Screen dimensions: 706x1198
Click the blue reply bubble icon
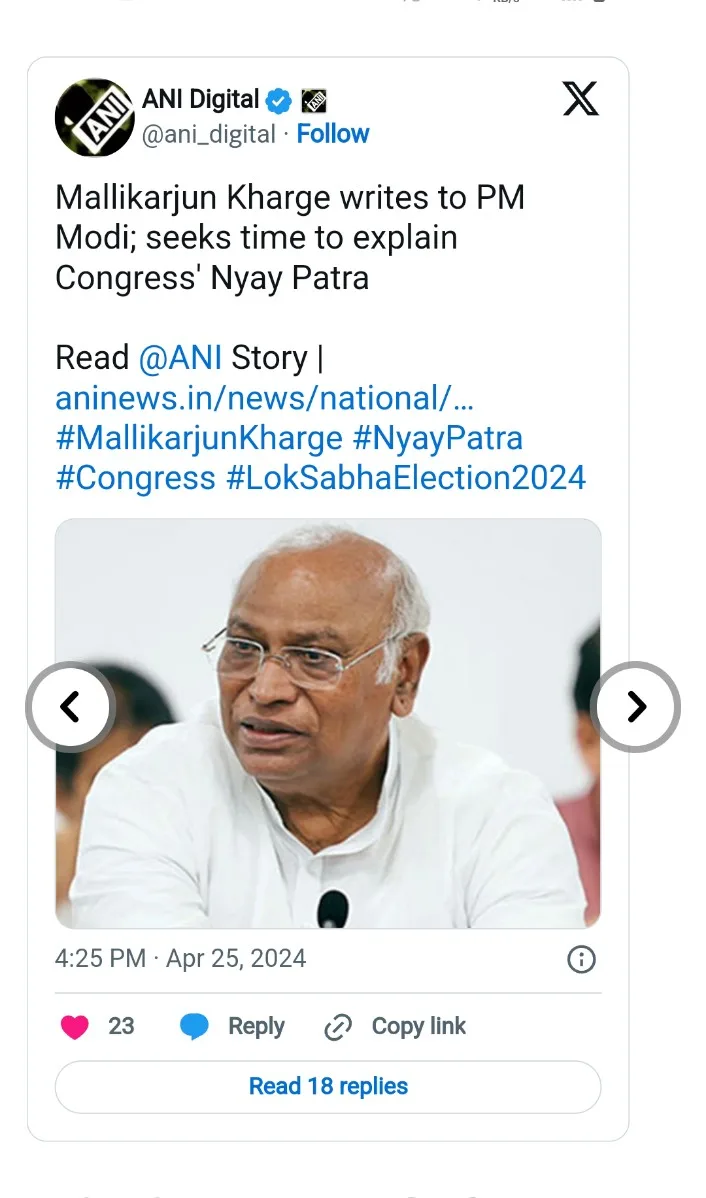tap(194, 1027)
